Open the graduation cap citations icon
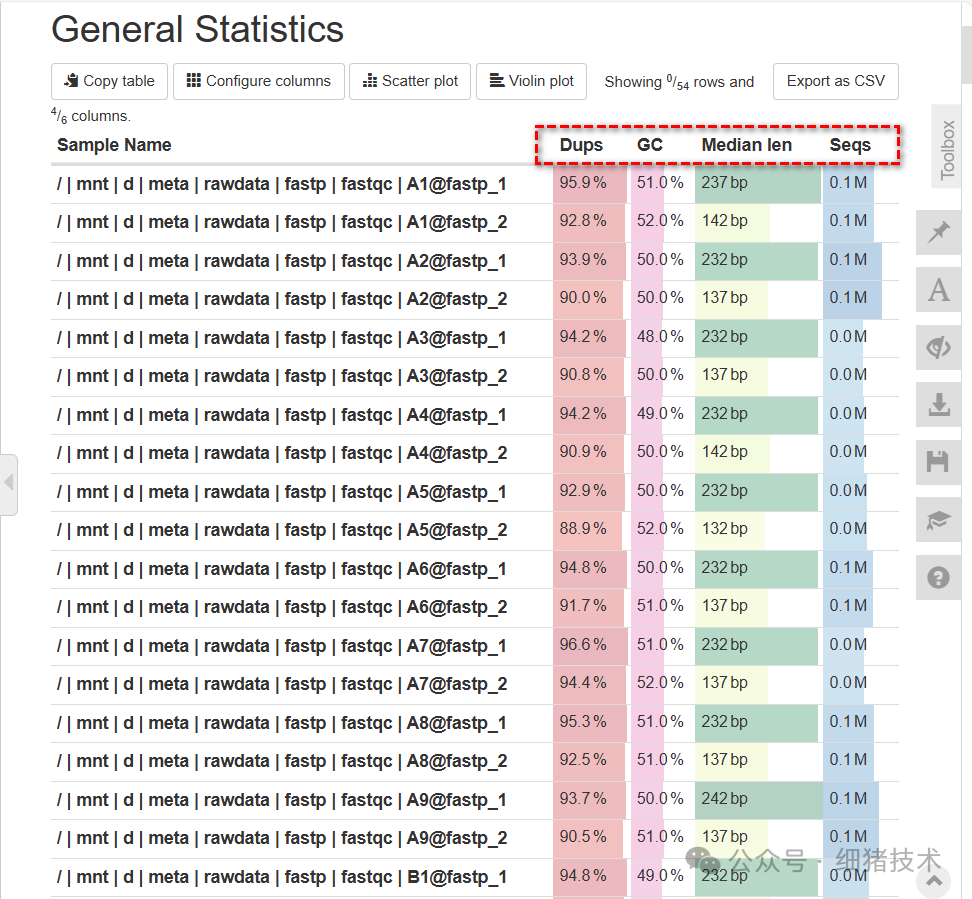This screenshot has height=899, width=972. pos(938,520)
